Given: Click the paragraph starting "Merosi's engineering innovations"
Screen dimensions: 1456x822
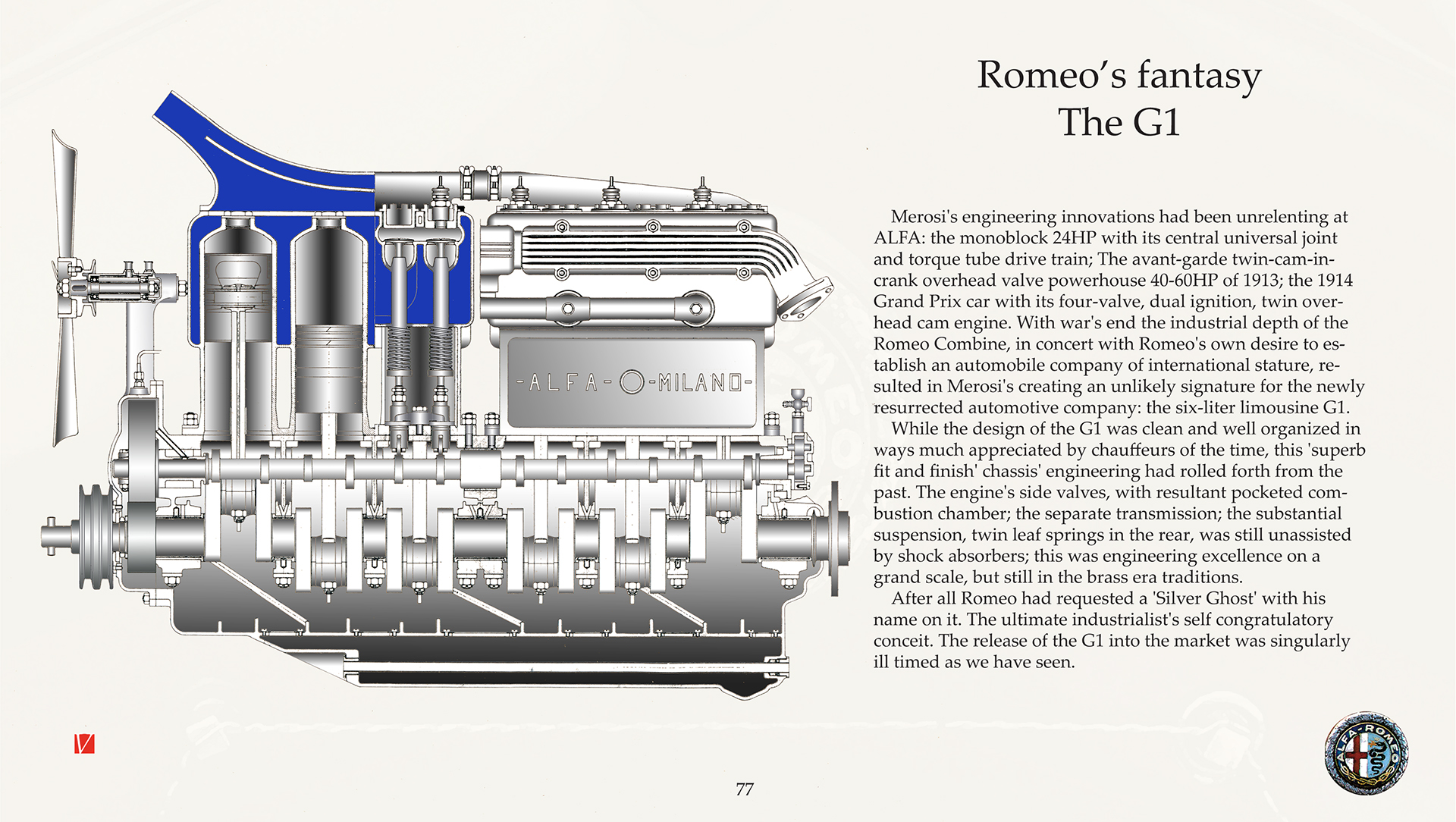Looking at the screenshot, I should [x=1119, y=312].
